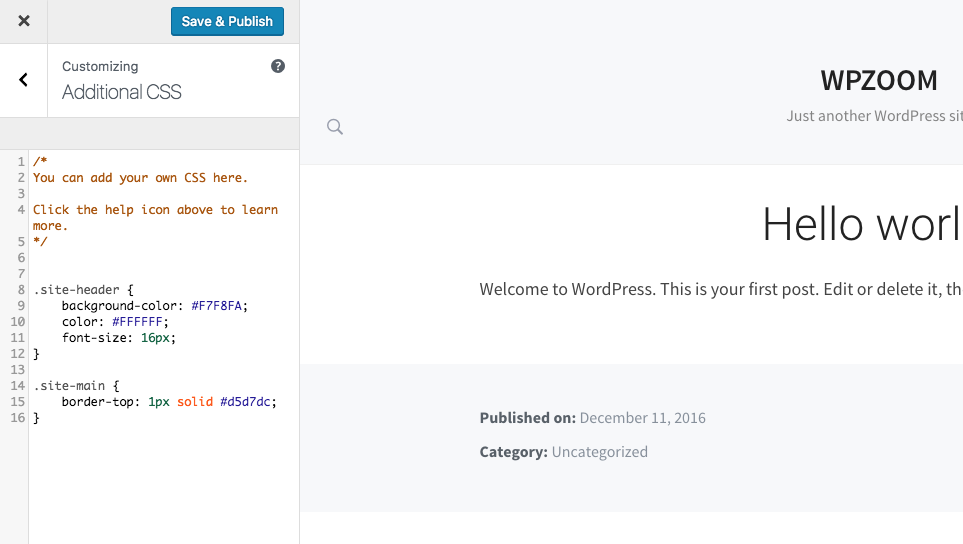Click the #FFFFFF color value

click(137, 322)
